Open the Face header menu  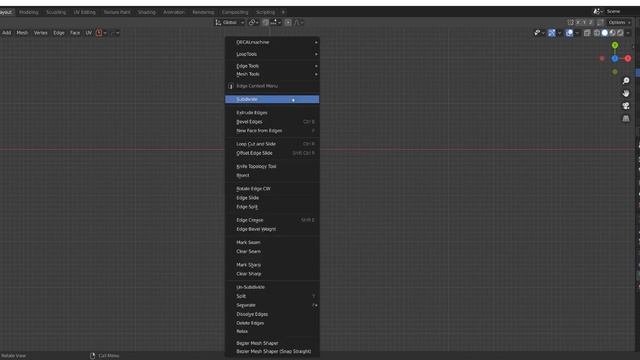click(x=75, y=33)
